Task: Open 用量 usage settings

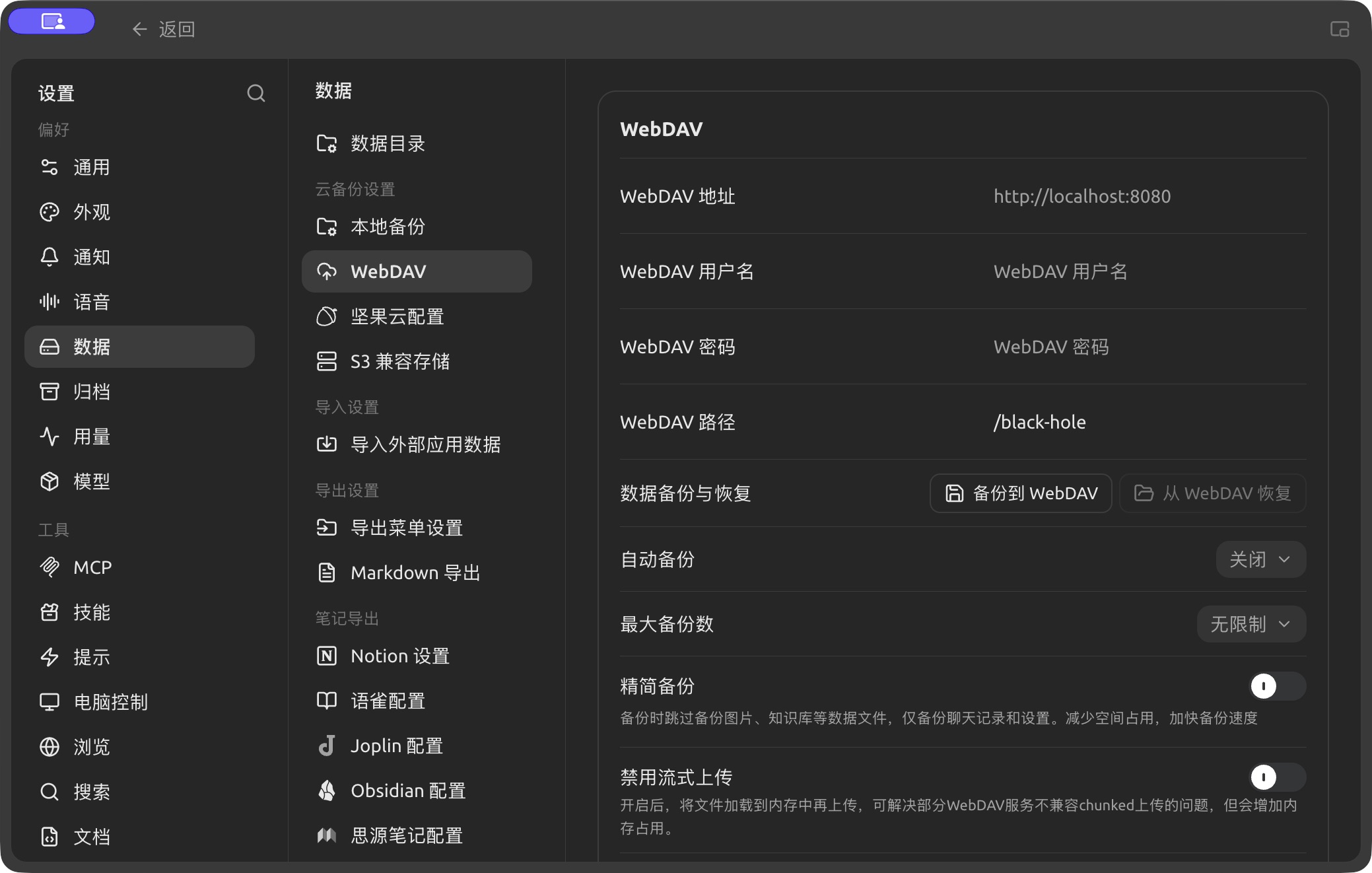Action: tap(139, 436)
